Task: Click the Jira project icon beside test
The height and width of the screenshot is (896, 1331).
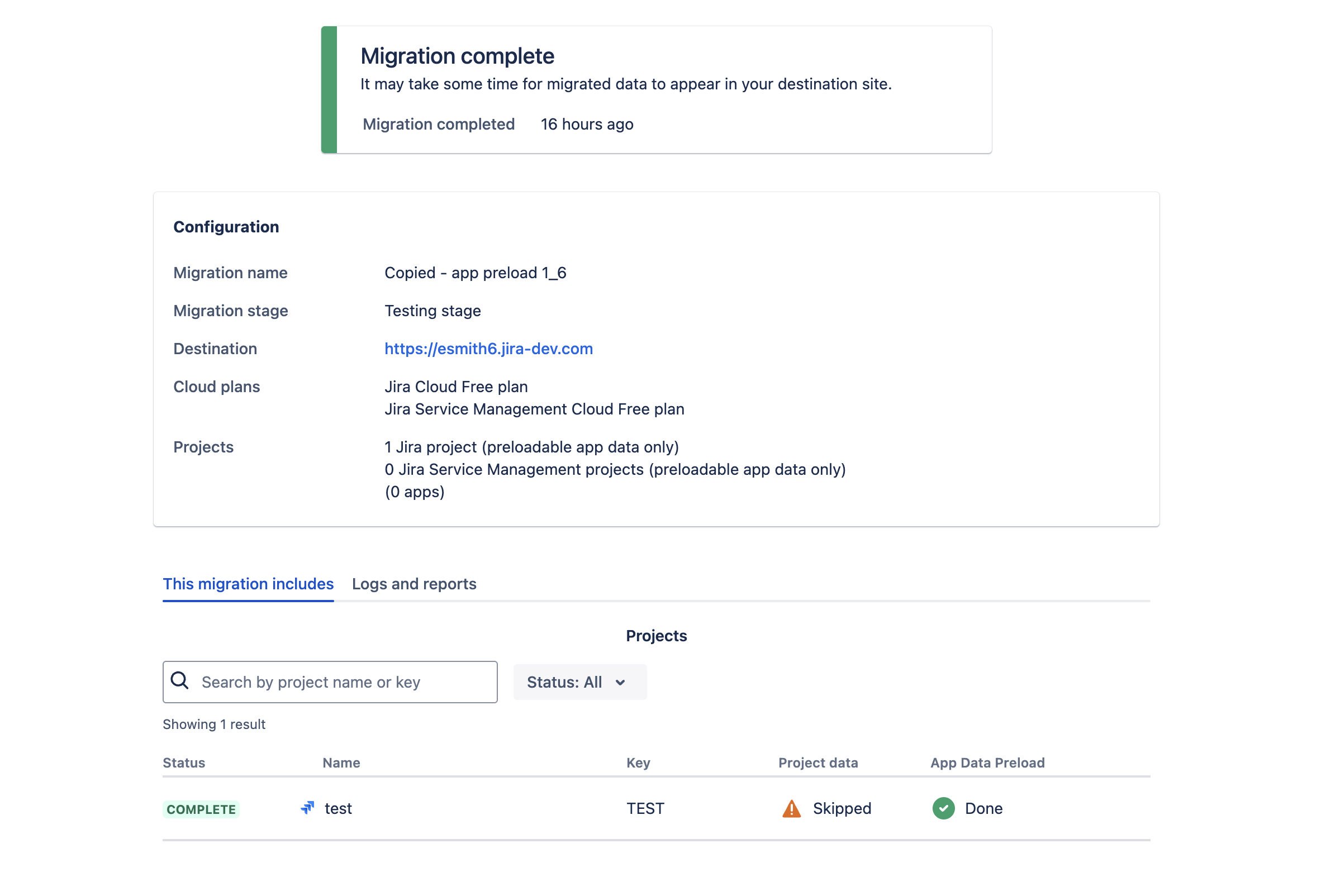Action: pyautogui.click(x=307, y=808)
